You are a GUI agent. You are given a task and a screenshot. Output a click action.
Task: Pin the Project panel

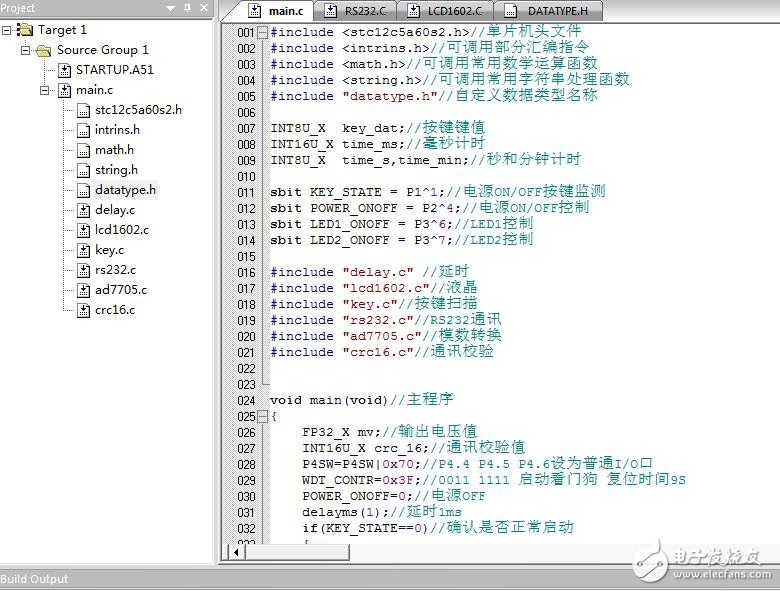pos(188,8)
